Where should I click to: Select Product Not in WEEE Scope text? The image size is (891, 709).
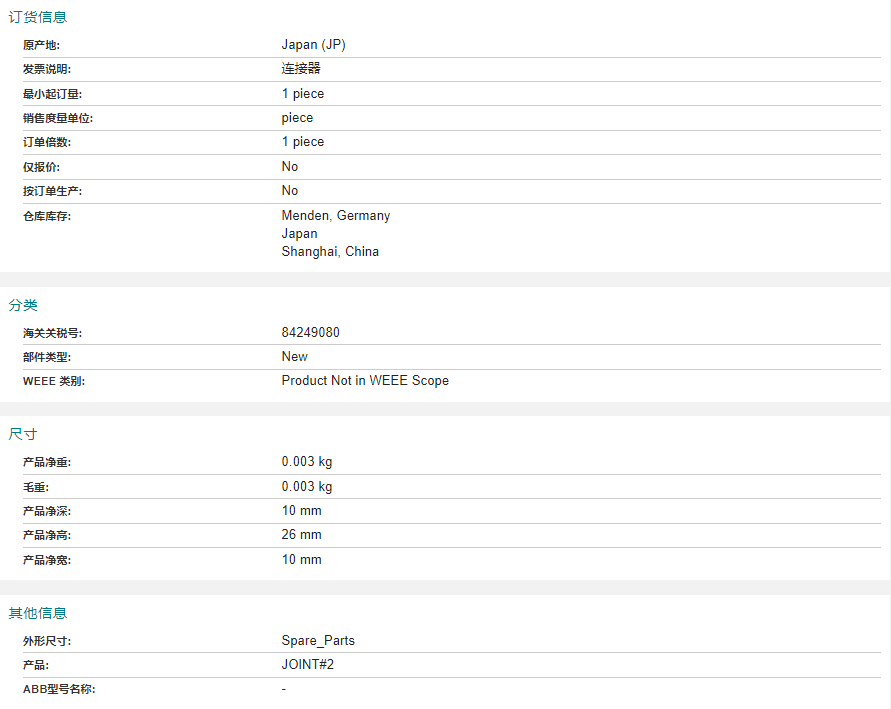(x=365, y=381)
